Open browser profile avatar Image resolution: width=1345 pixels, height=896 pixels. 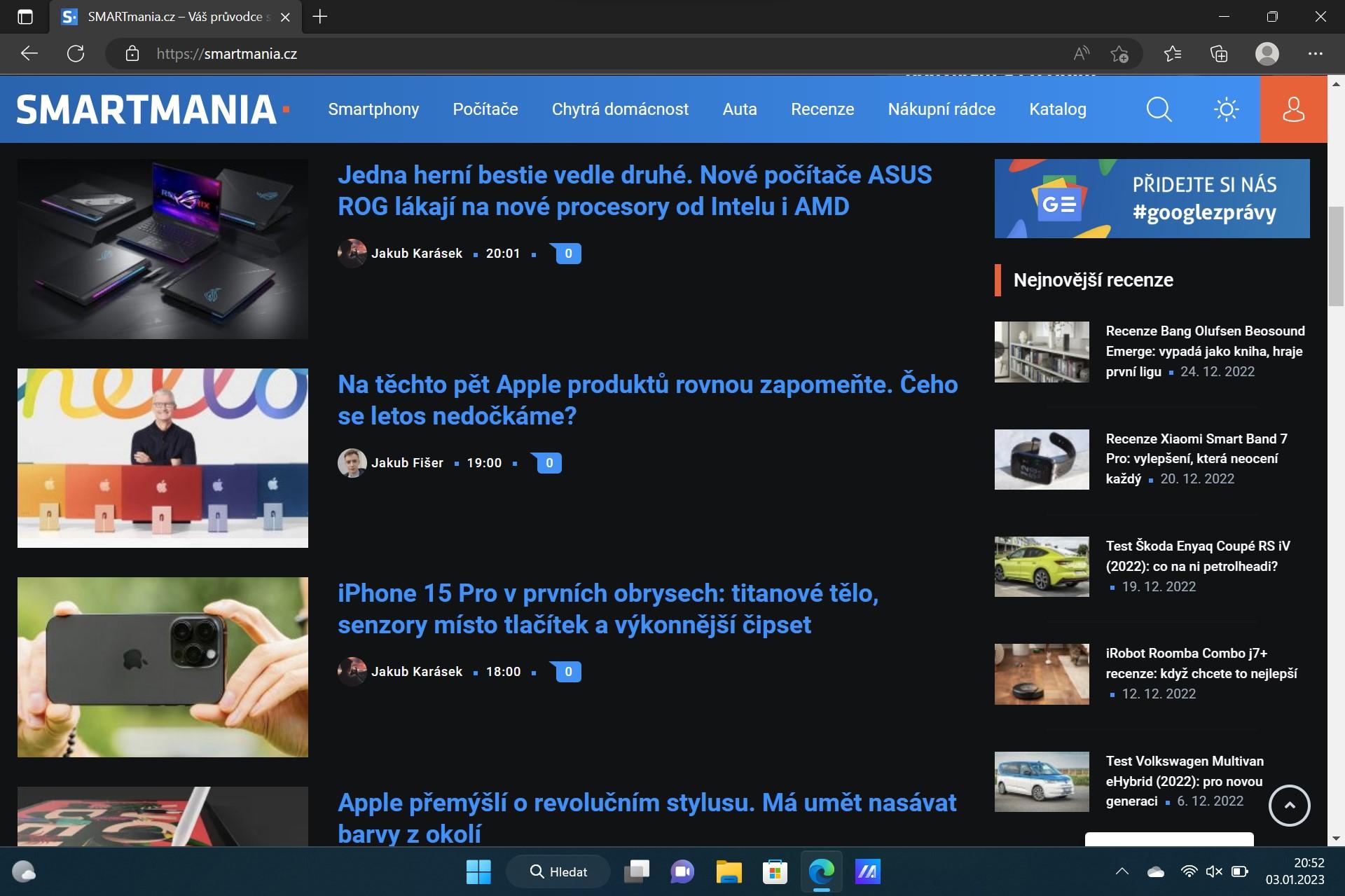click(1267, 54)
